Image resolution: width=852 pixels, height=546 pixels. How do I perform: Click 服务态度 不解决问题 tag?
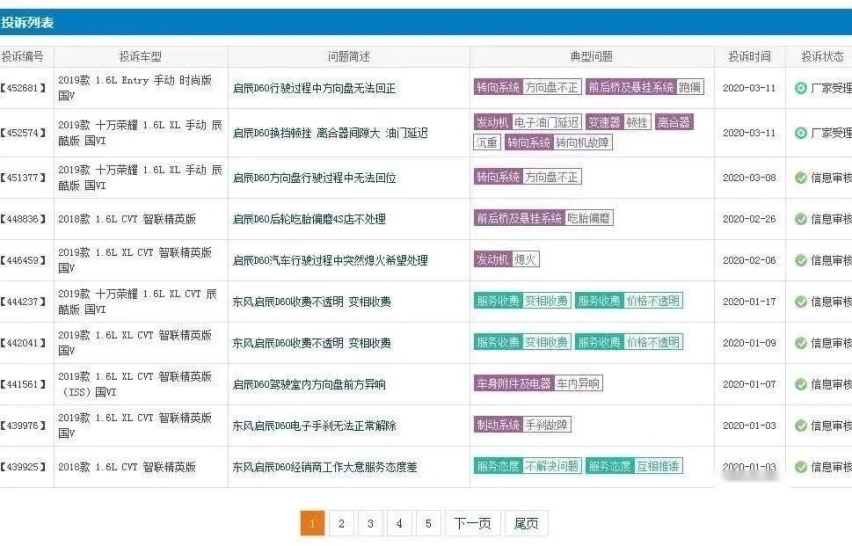coord(528,466)
